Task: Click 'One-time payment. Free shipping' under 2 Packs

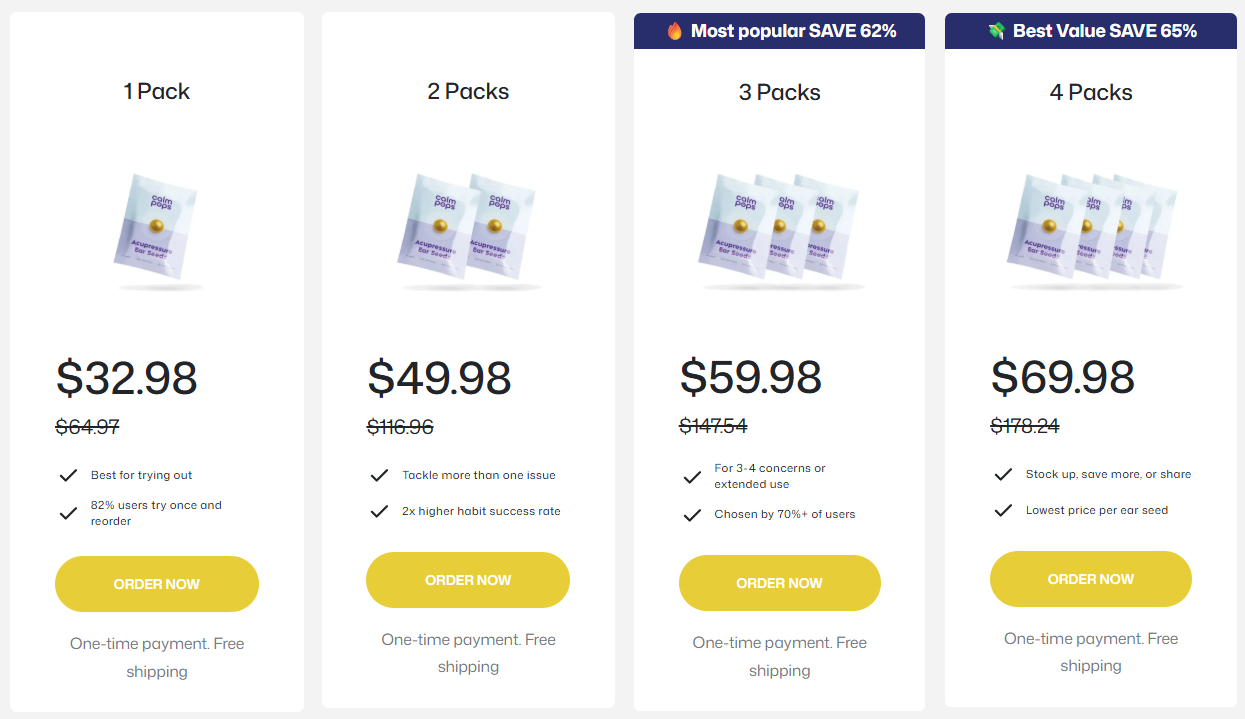Action: (468, 652)
